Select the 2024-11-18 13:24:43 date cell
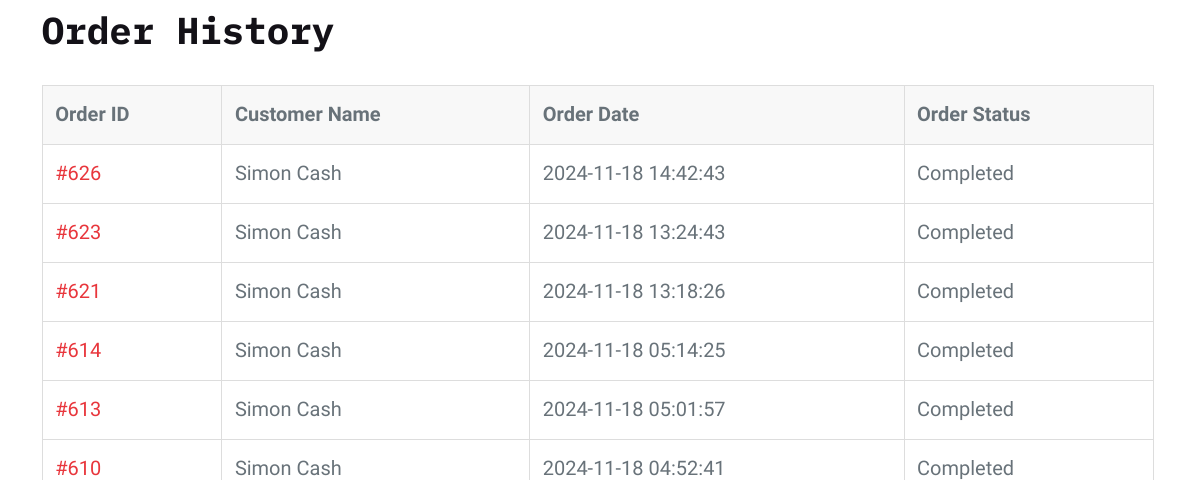Image resolution: width=1180 pixels, height=480 pixels. 633,232
